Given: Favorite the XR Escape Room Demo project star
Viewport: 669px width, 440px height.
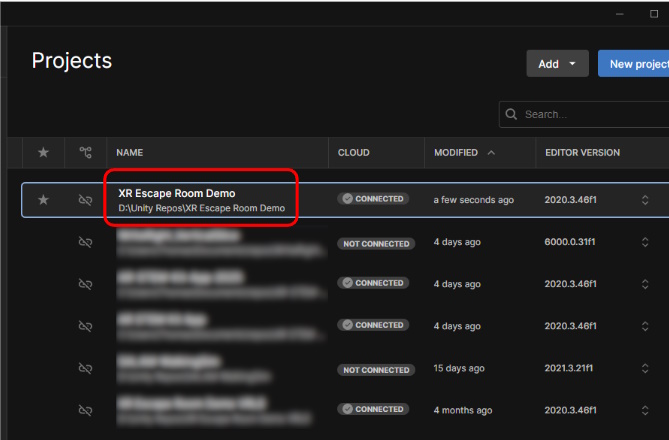Looking at the screenshot, I should [43, 200].
